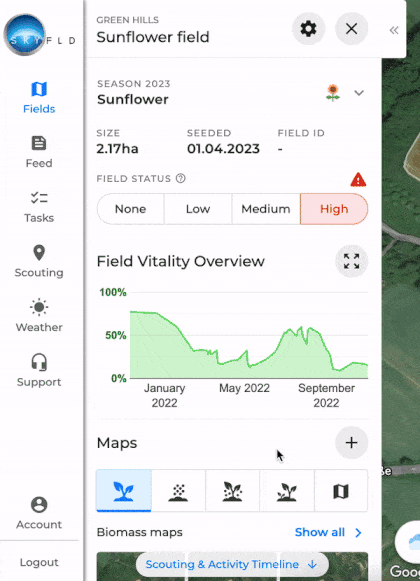Image resolution: width=420 pixels, height=581 pixels.
Task: Set field status to Medium
Action: [266, 209]
